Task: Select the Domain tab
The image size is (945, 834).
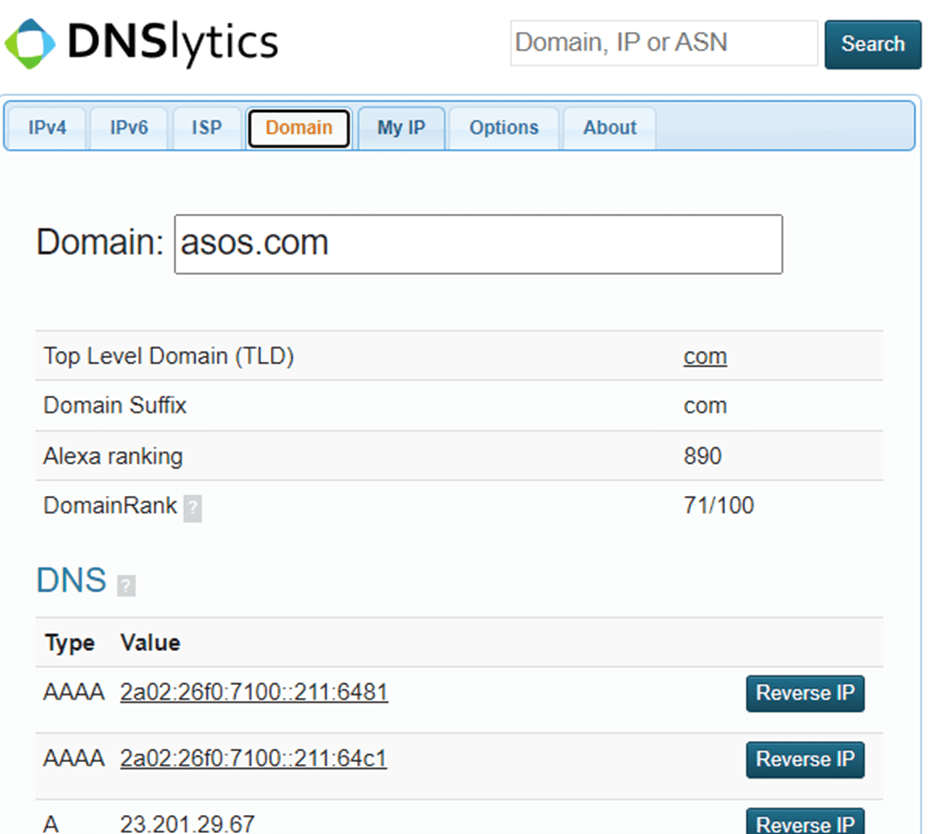Action: pos(299,128)
